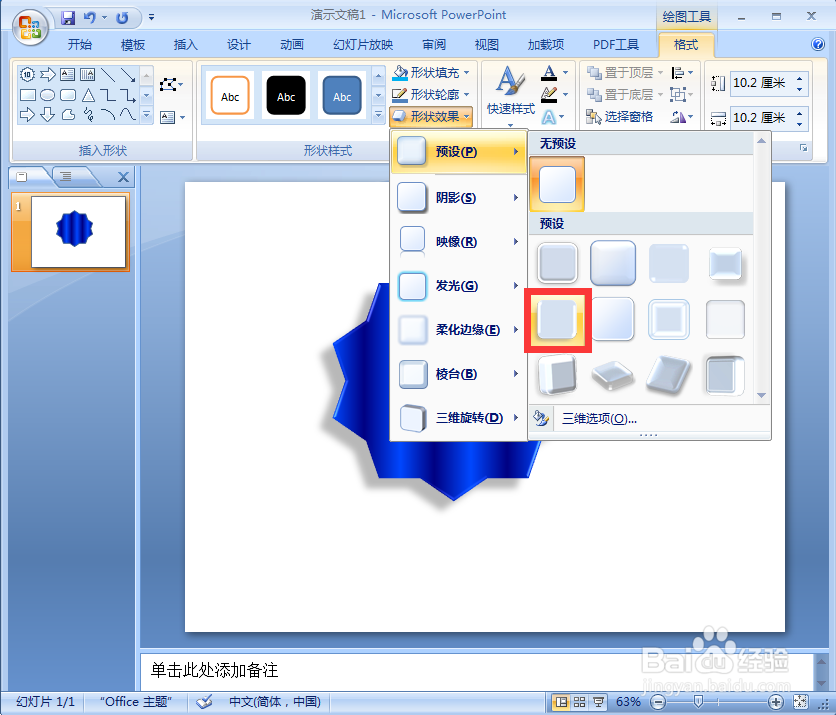Expand Bevel (棱台) submenu
Viewport: 836px width, 715px height.
click(459, 374)
